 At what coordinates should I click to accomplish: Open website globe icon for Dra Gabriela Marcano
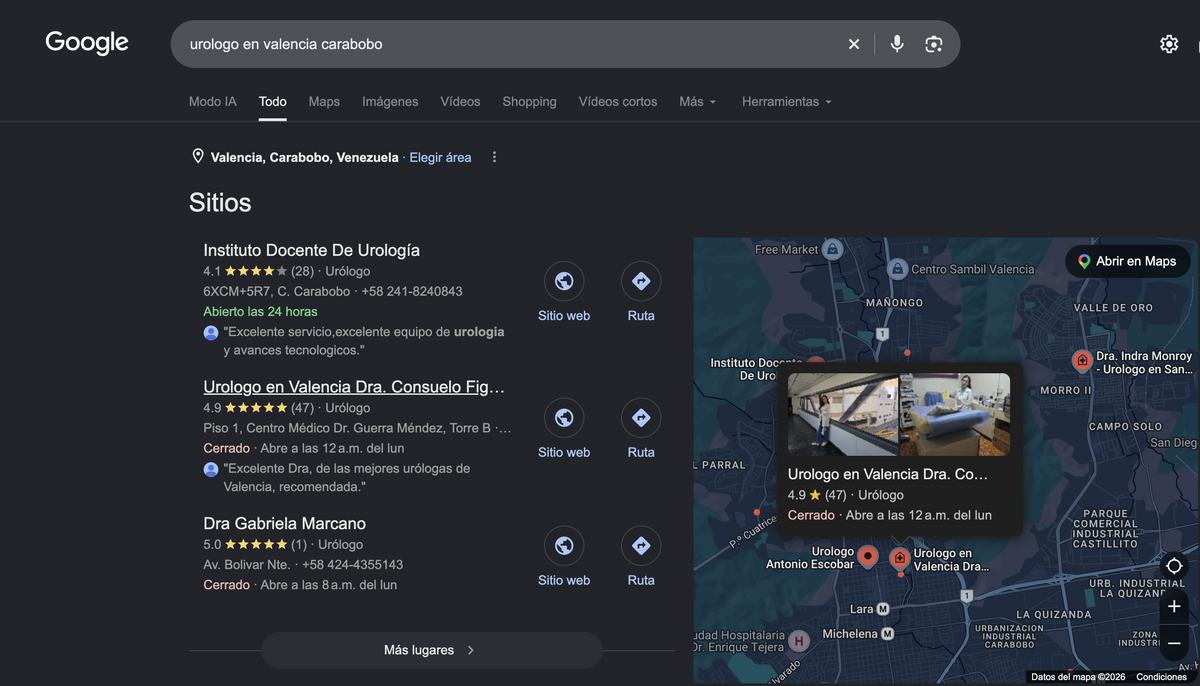(x=564, y=546)
